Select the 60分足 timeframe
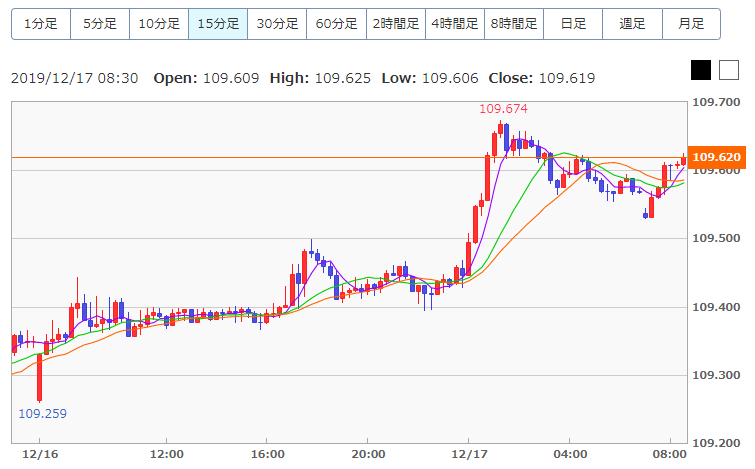This screenshot has height=469, width=755. [x=337, y=24]
